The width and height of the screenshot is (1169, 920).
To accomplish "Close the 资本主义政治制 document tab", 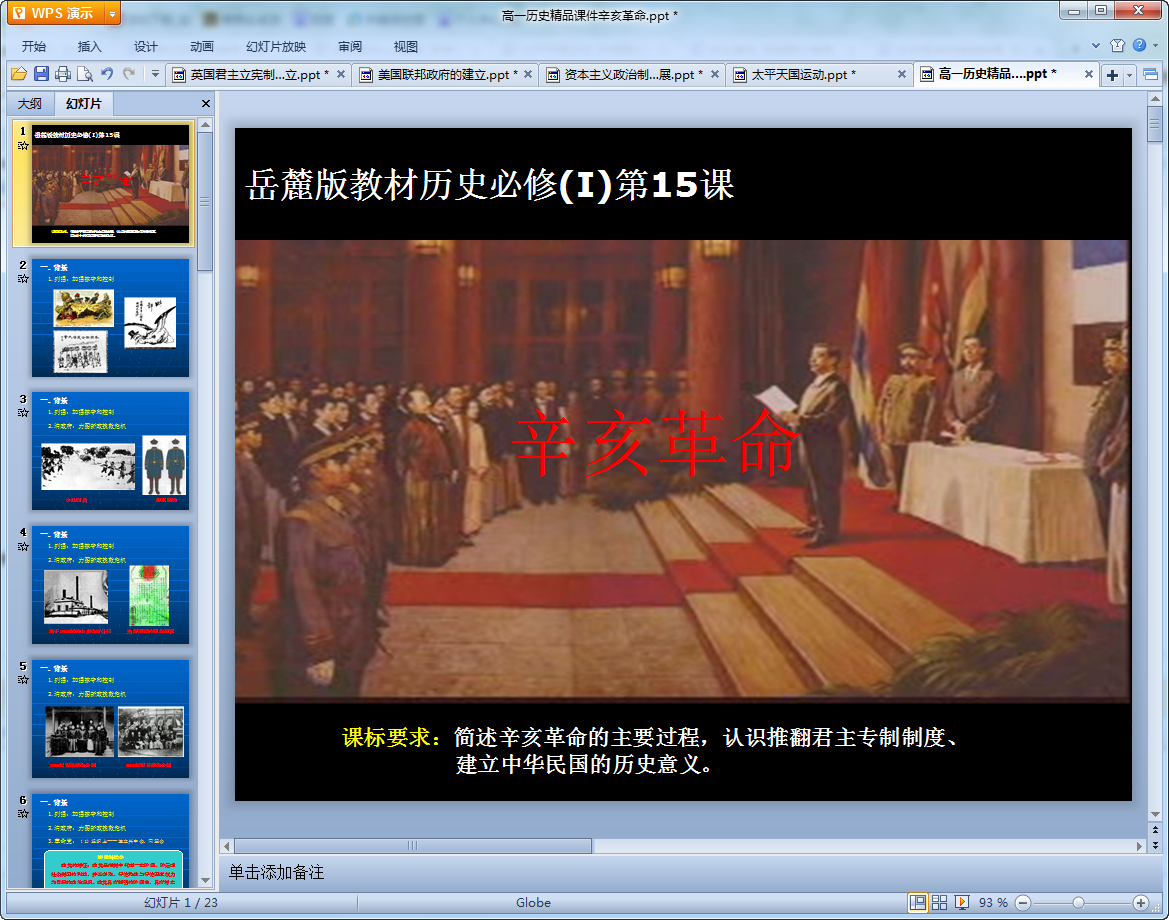I will click(715, 74).
